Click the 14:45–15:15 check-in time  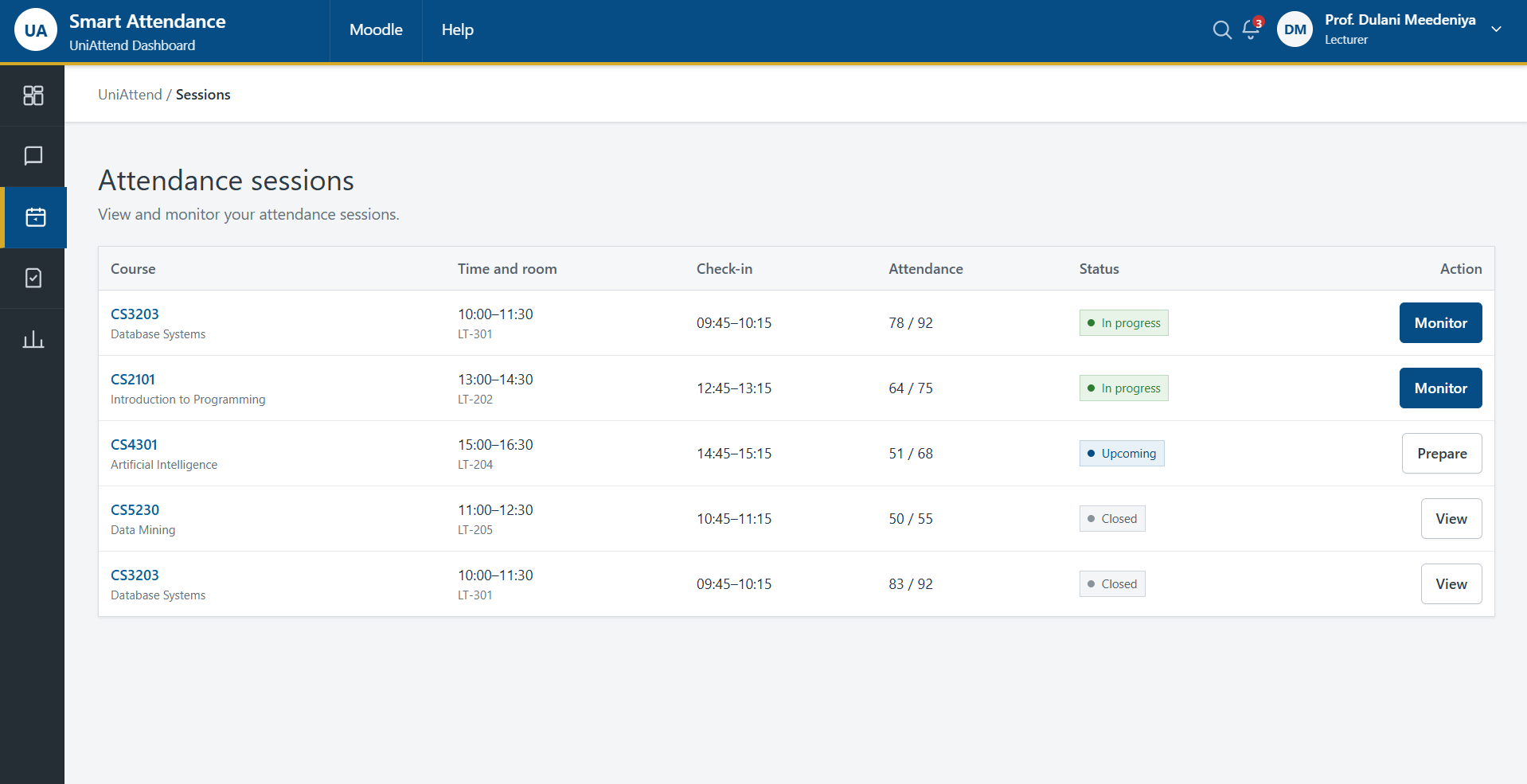coord(733,454)
